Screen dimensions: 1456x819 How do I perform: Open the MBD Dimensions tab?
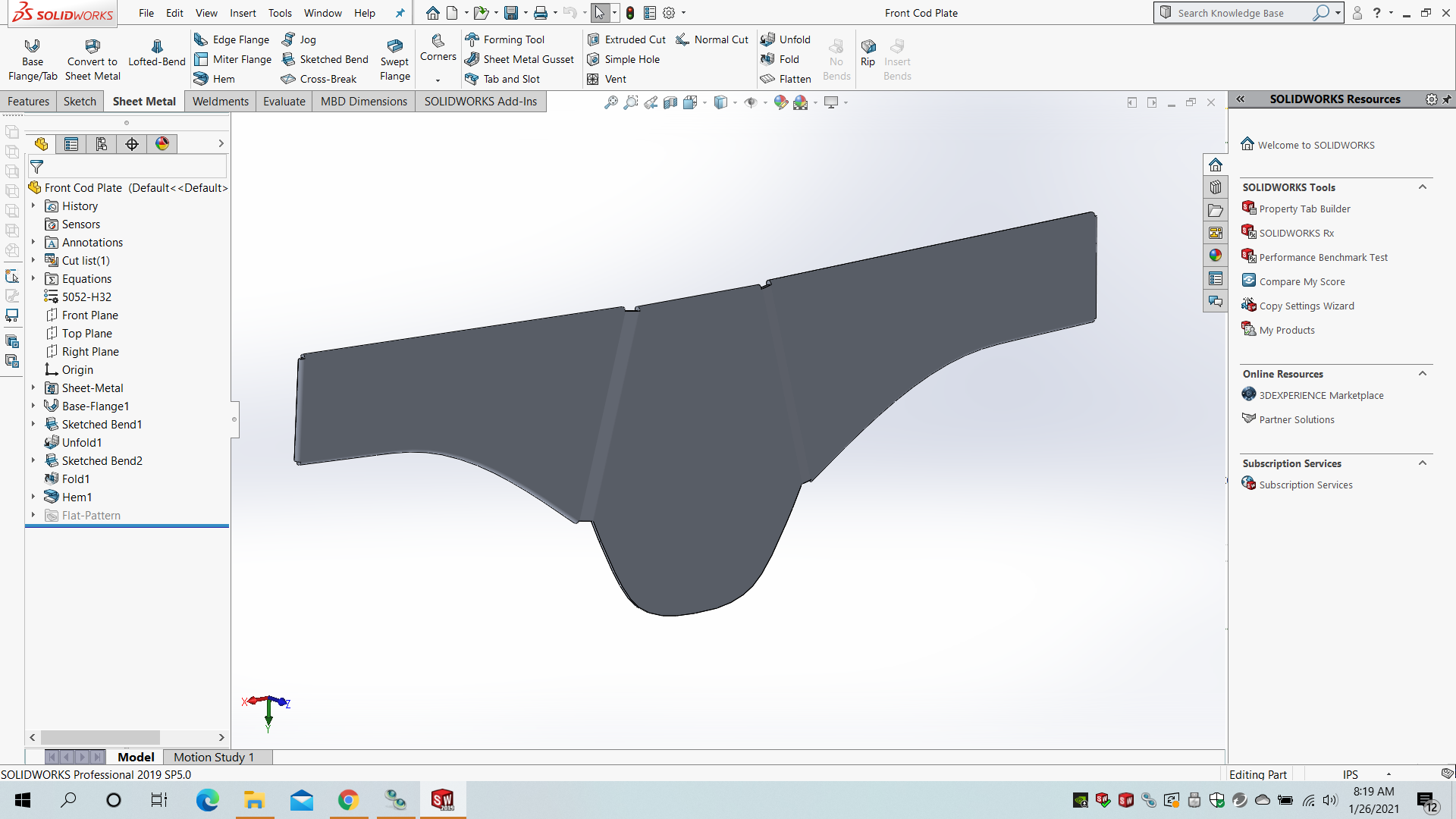point(364,102)
